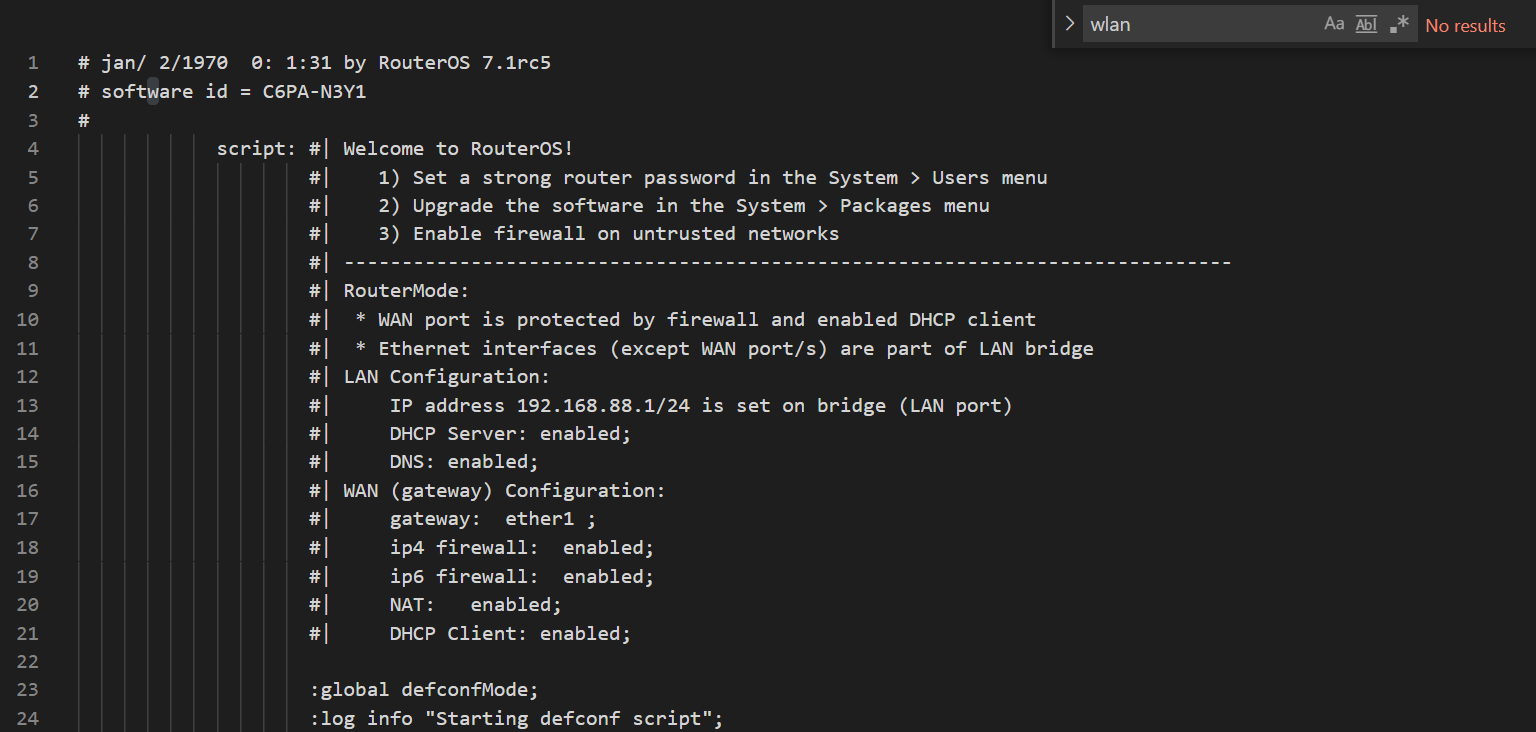Click line number 23 in the gutter
This screenshot has height=732, width=1536.
28,690
